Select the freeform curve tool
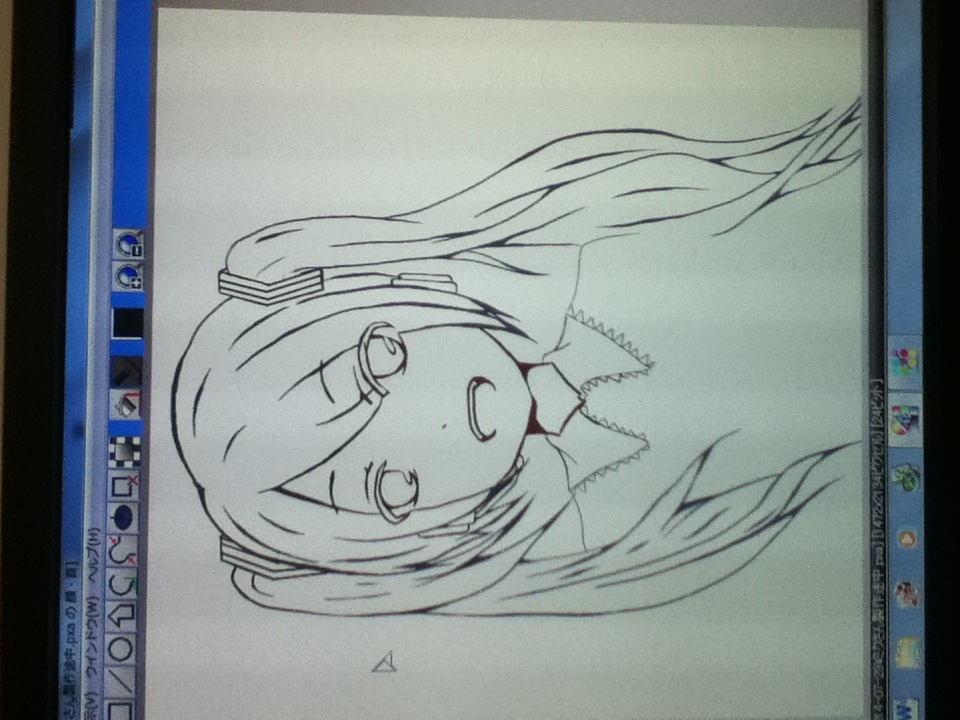This screenshot has height=720, width=960. point(123,581)
